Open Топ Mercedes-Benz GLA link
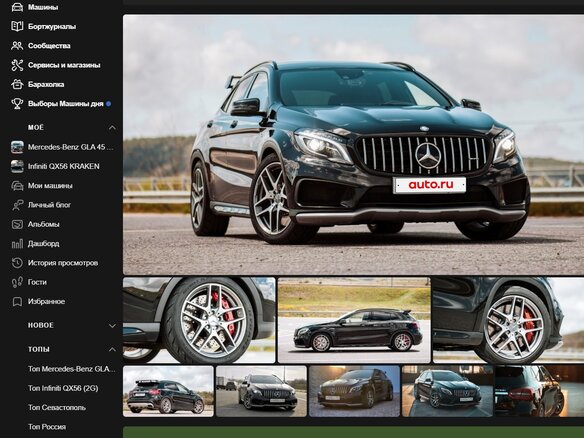584x438 pixels. tap(72, 369)
